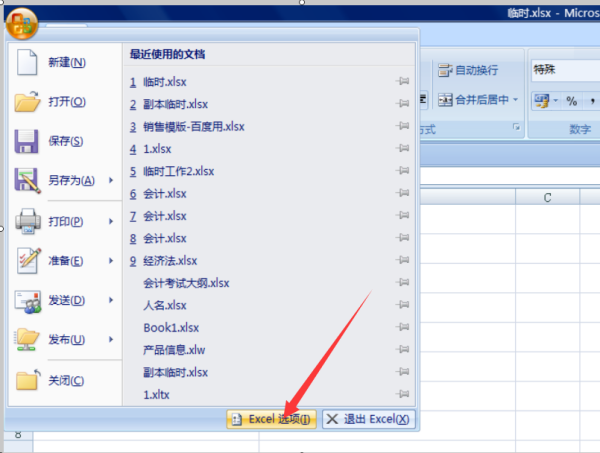Open the alignment group dialog launcher
Image resolution: width=600 pixels, height=453 pixels.
click(x=516, y=127)
